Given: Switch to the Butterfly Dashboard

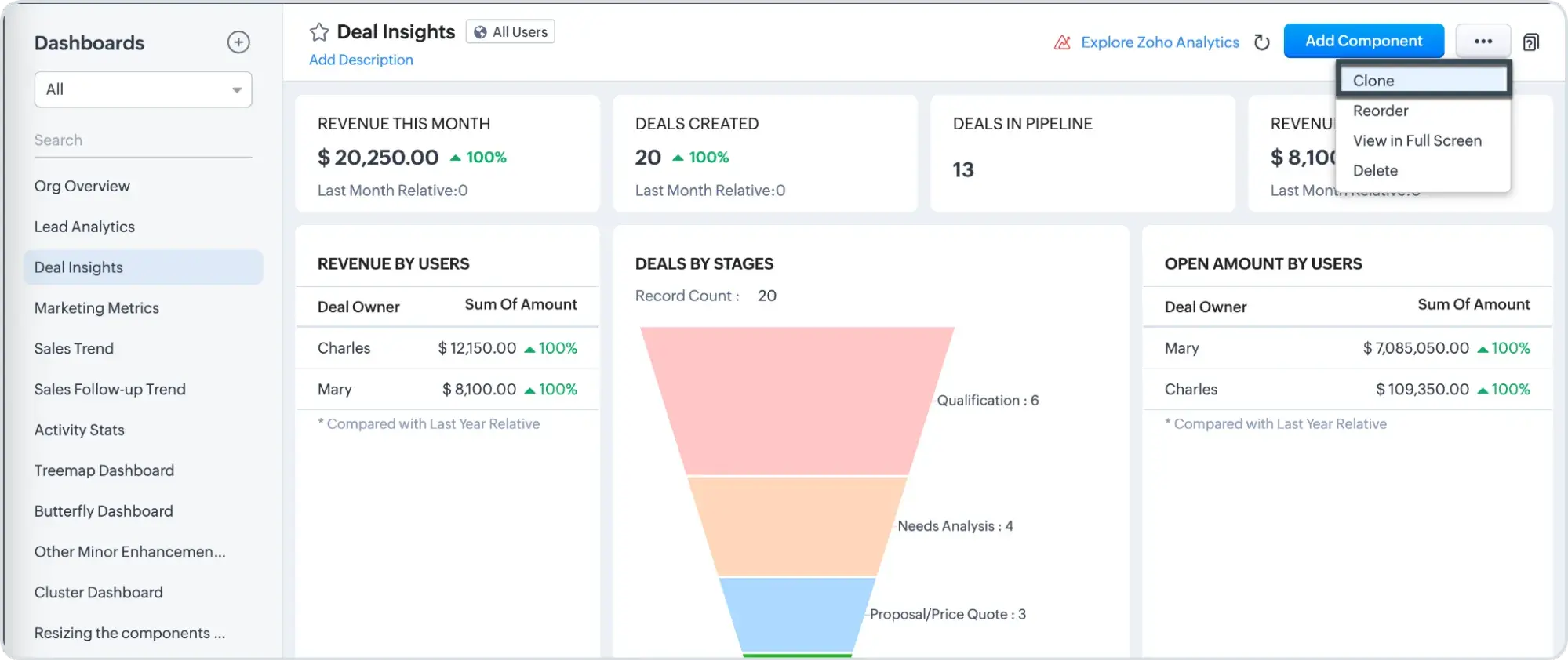Looking at the screenshot, I should click(103, 510).
